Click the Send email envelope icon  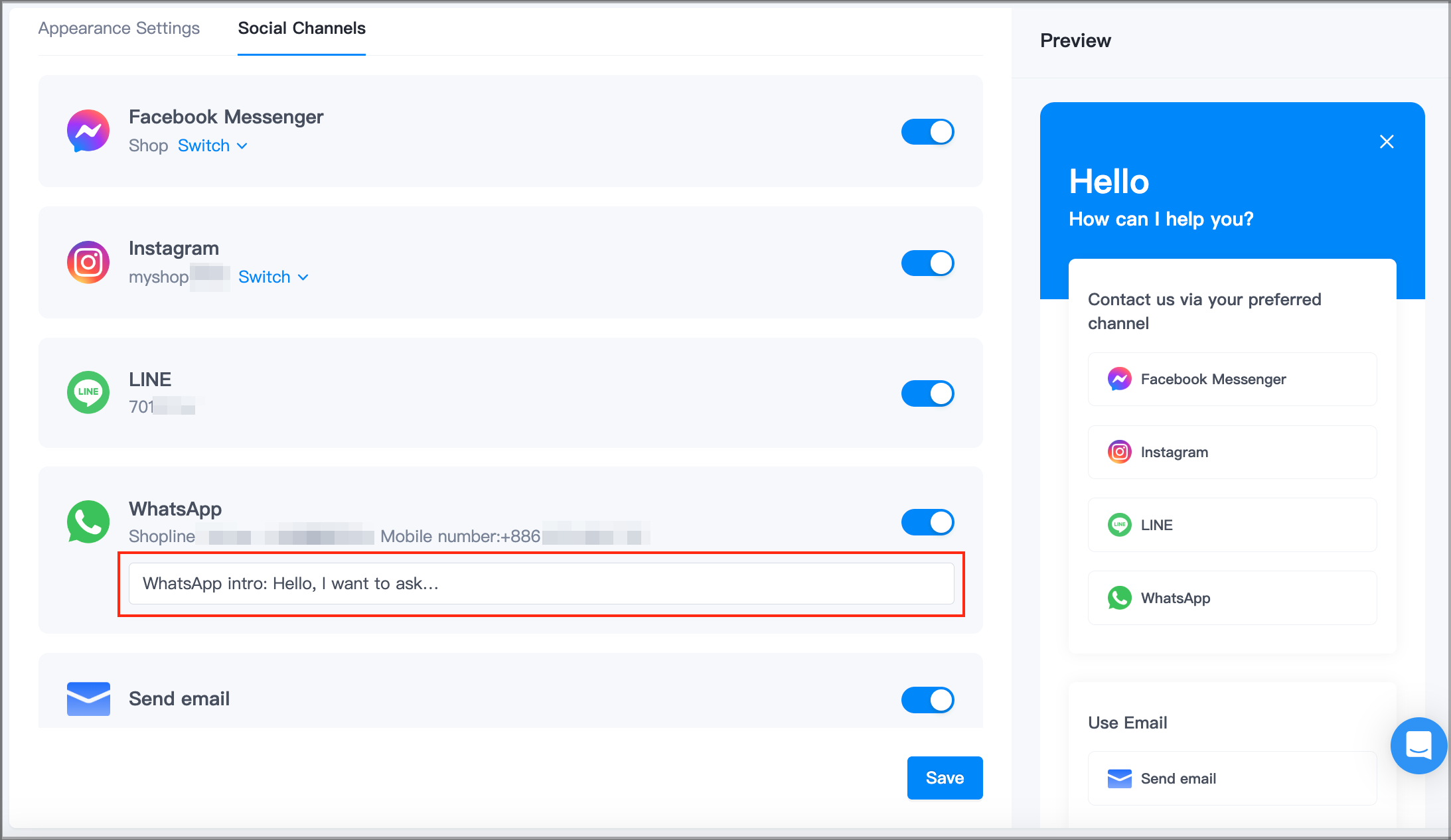(x=88, y=698)
